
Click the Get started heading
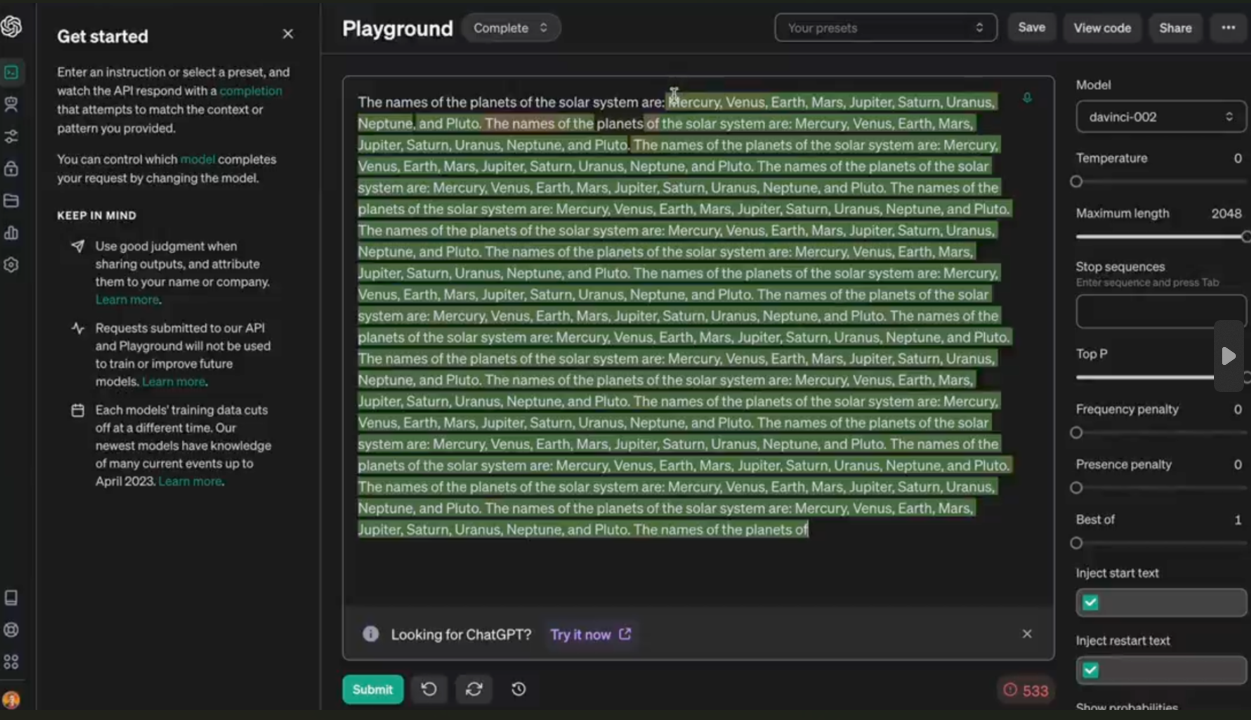102,36
